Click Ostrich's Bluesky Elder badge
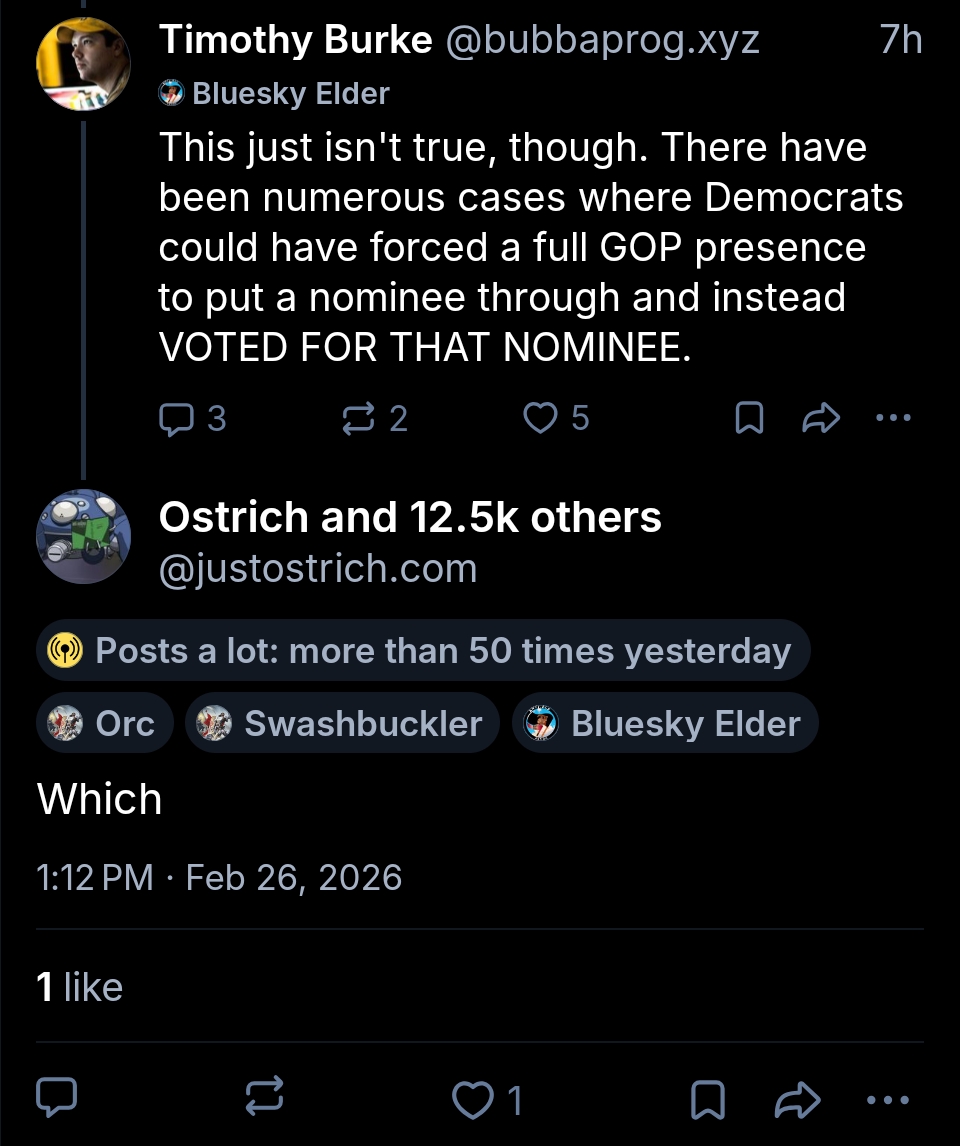The width and height of the screenshot is (960, 1146). (665, 723)
